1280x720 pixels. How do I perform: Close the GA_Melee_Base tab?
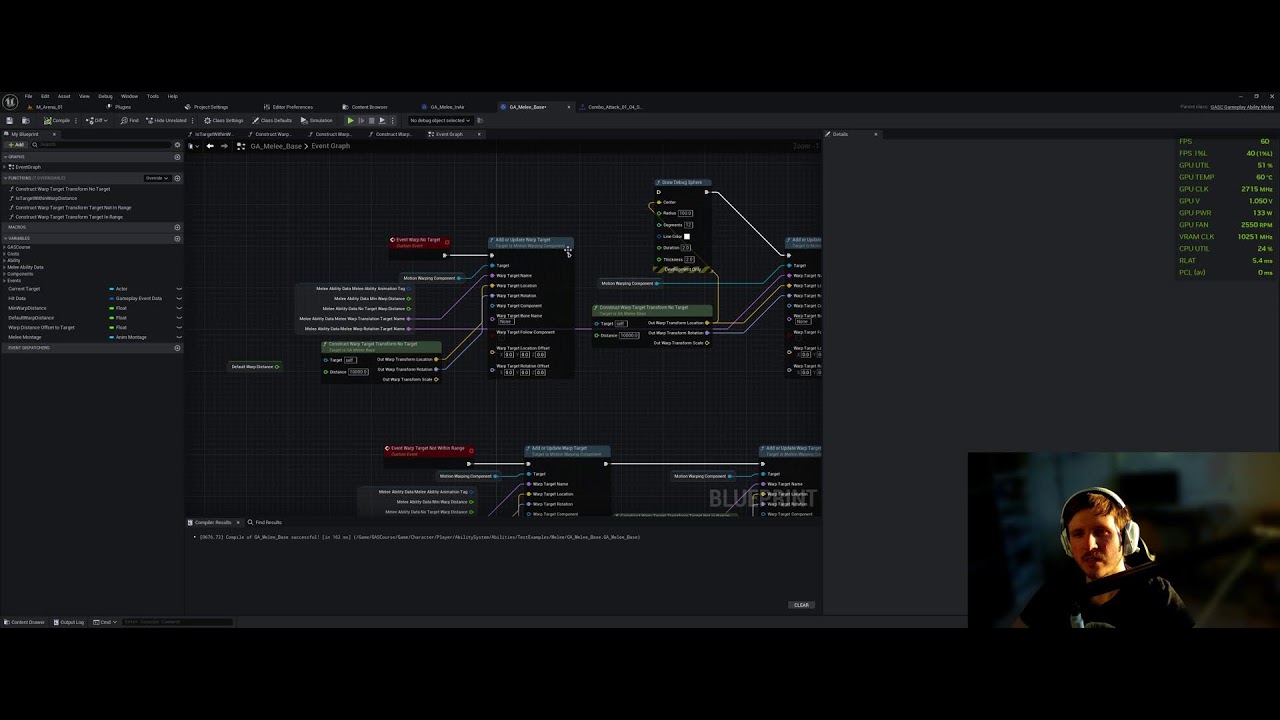[569, 107]
